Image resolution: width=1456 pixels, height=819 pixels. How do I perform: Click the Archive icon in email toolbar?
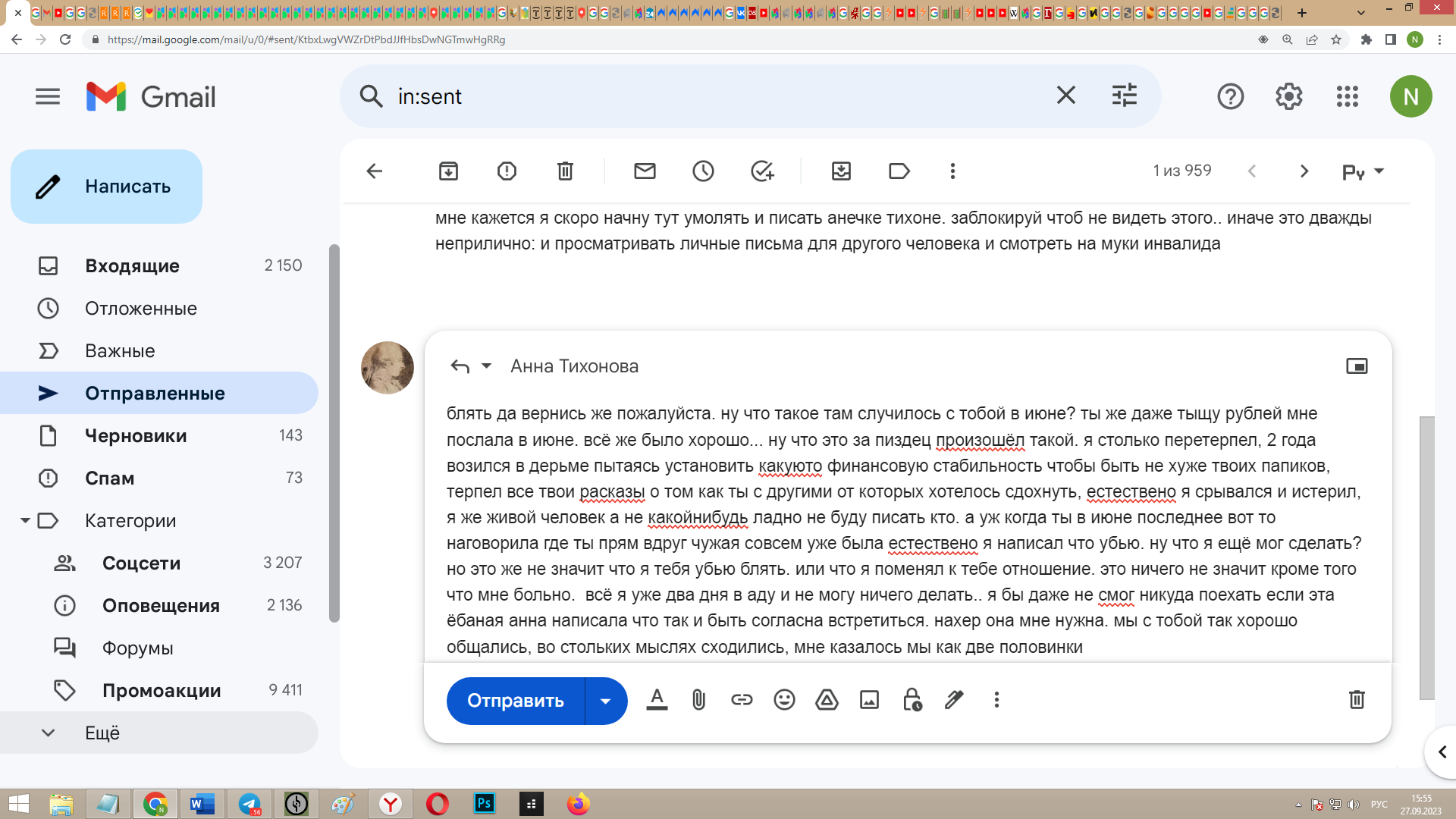click(448, 171)
